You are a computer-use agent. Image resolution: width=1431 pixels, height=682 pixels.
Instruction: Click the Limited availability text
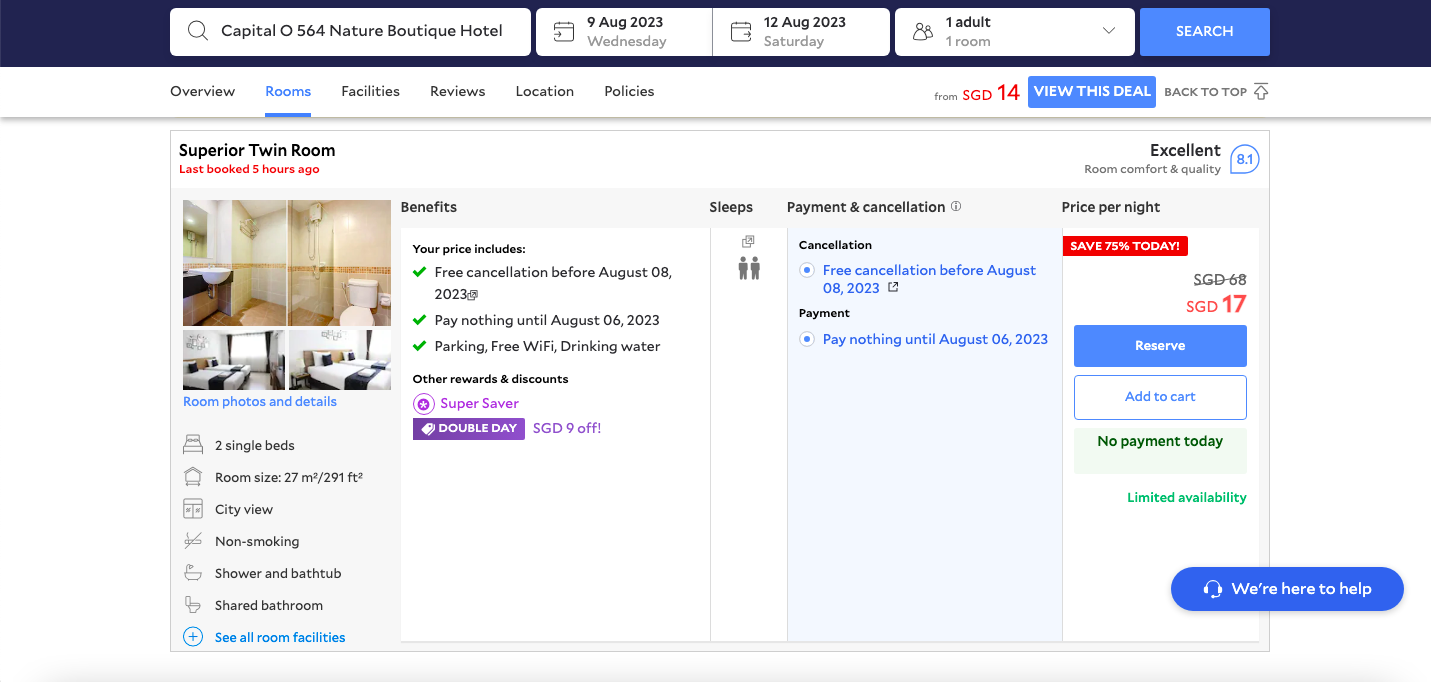coord(1187,497)
